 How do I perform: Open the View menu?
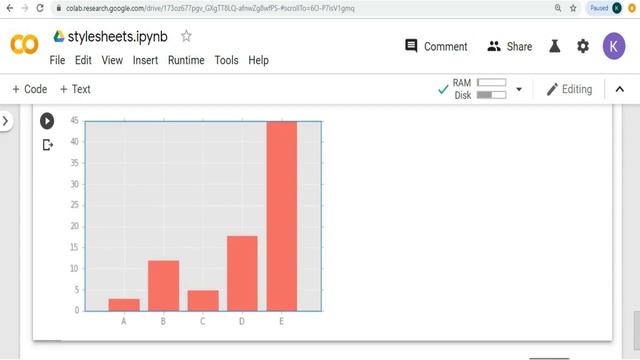112,60
